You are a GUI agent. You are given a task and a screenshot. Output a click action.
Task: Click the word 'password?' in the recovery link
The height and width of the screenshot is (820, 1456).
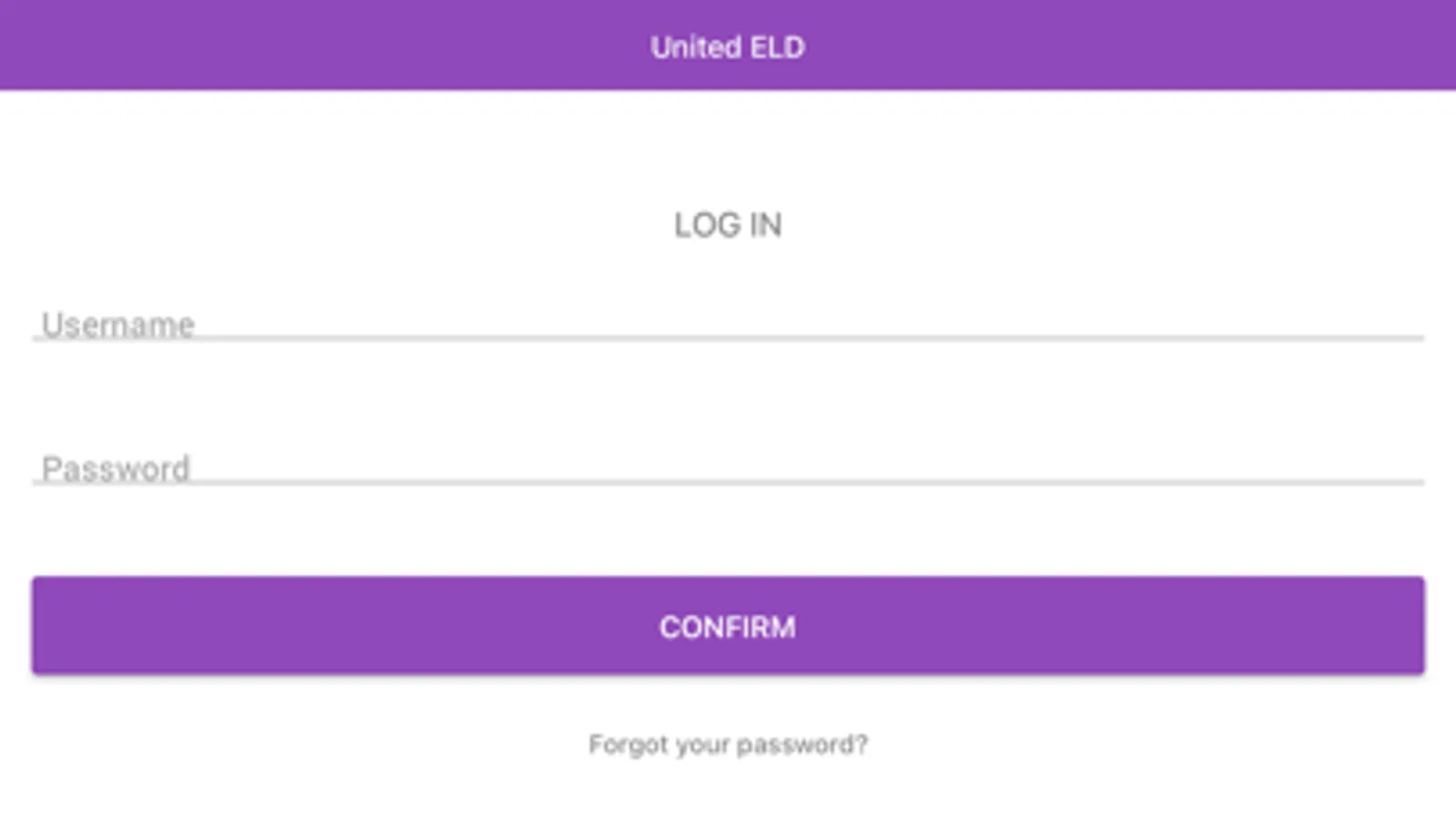click(802, 745)
